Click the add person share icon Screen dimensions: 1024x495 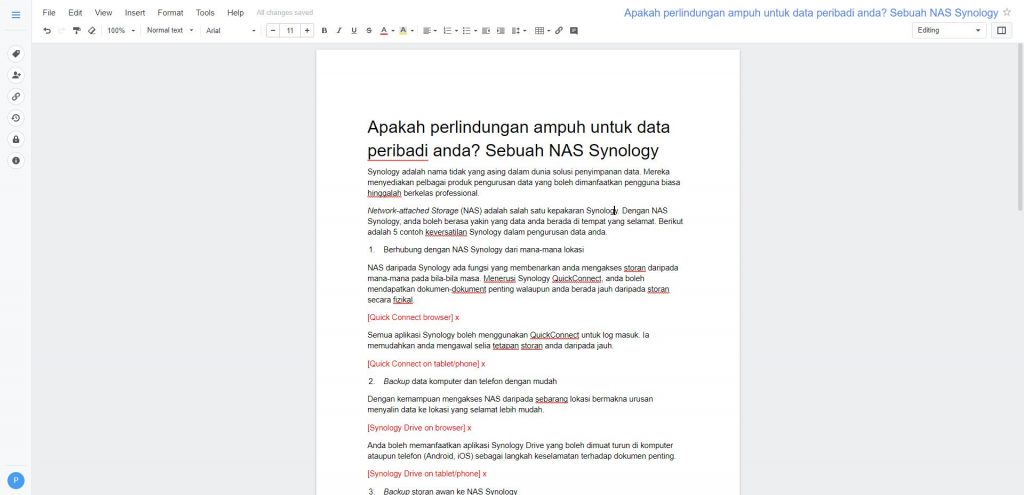[16, 75]
